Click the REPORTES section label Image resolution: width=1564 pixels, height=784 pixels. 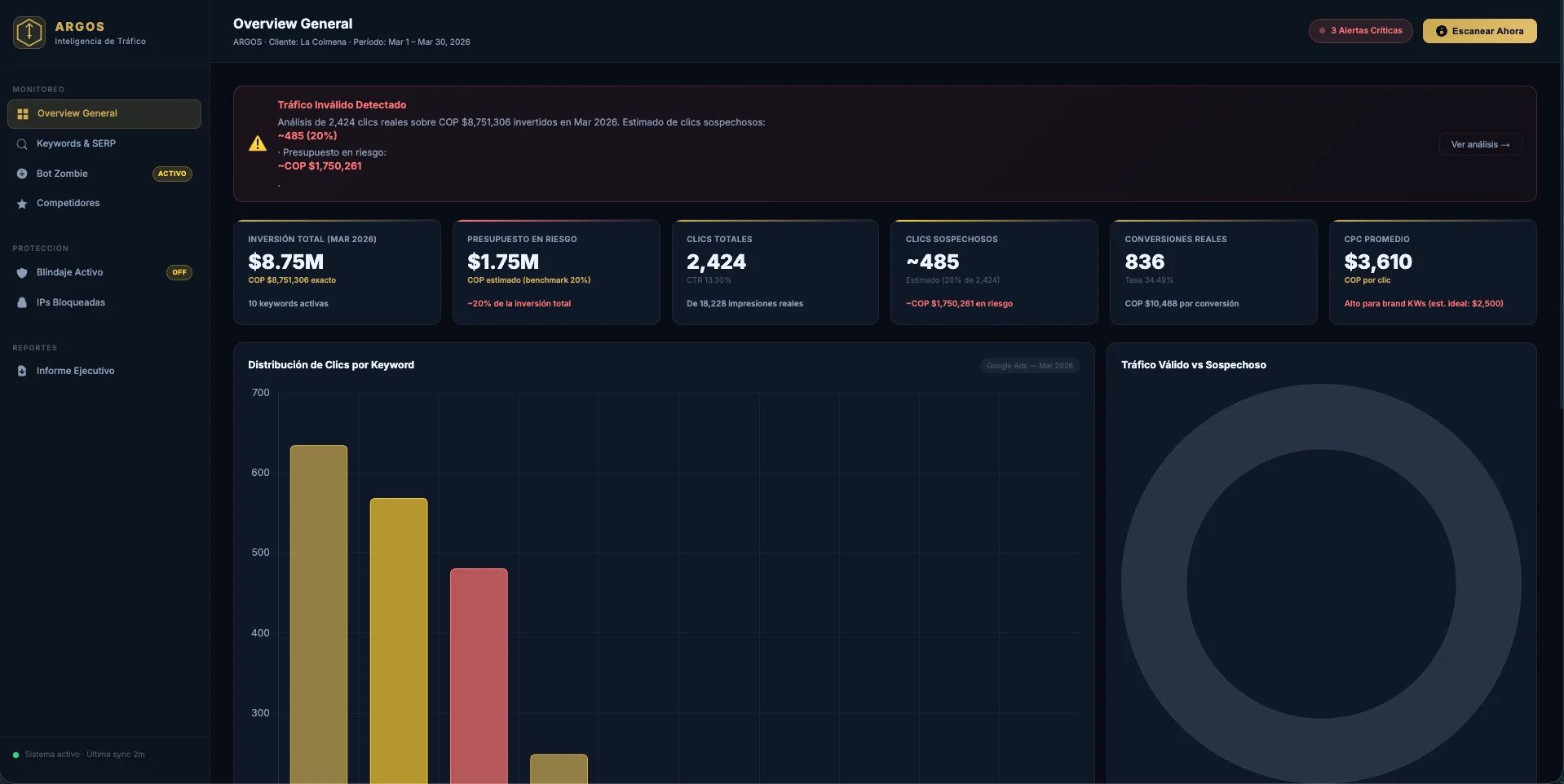(x=35, y=348)
